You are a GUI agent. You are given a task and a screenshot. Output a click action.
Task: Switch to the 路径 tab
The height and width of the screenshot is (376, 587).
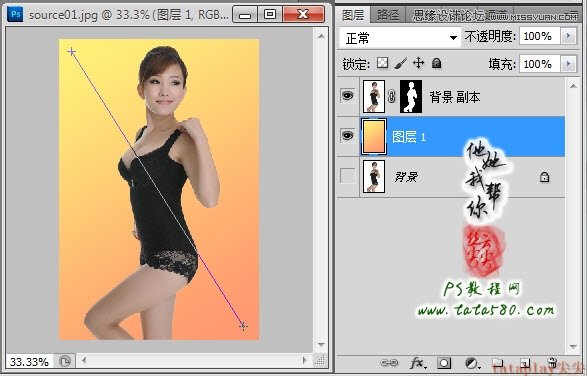tap(388, 15)
